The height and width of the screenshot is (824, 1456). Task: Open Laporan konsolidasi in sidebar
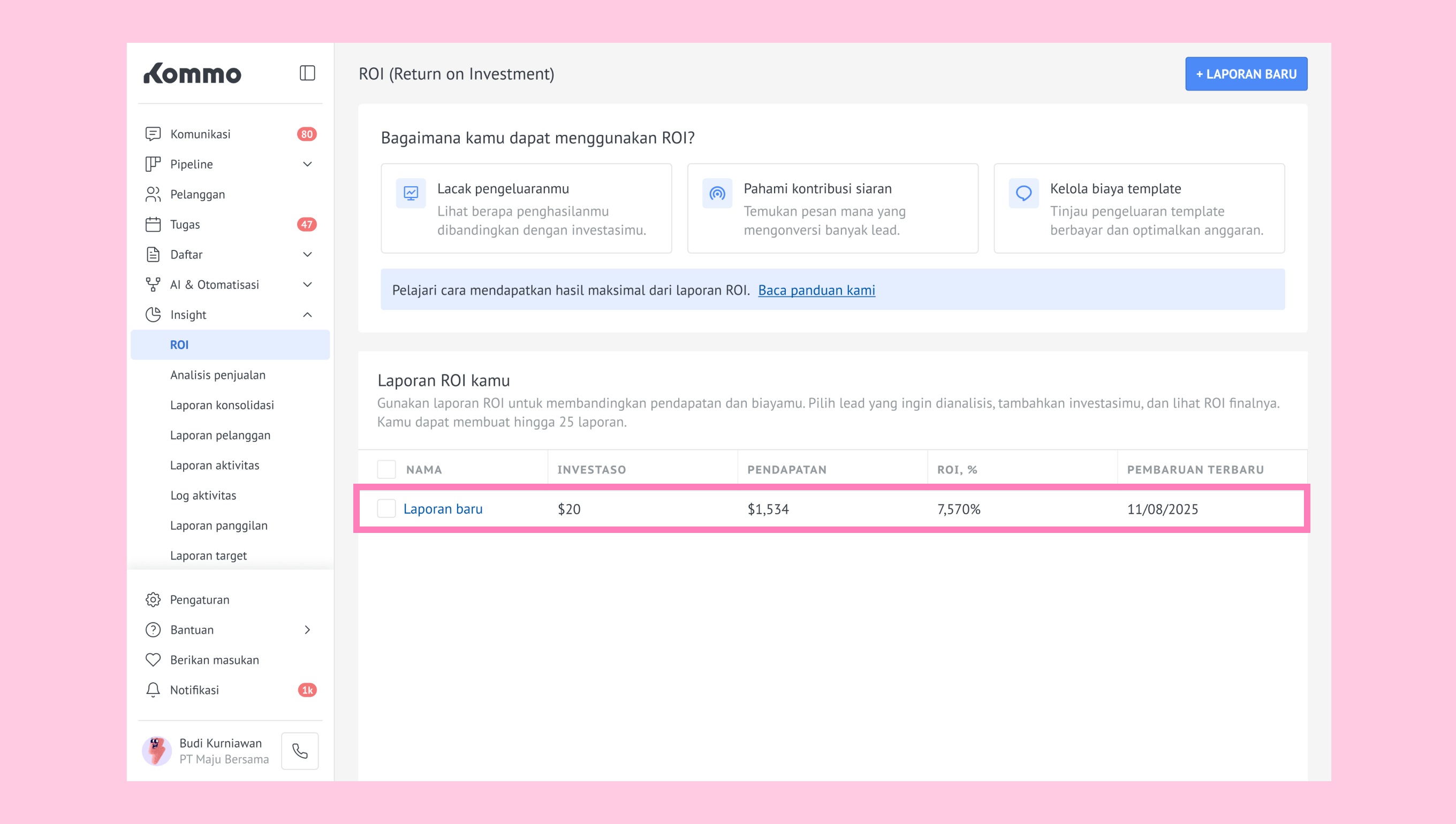(x=222, y=405)
